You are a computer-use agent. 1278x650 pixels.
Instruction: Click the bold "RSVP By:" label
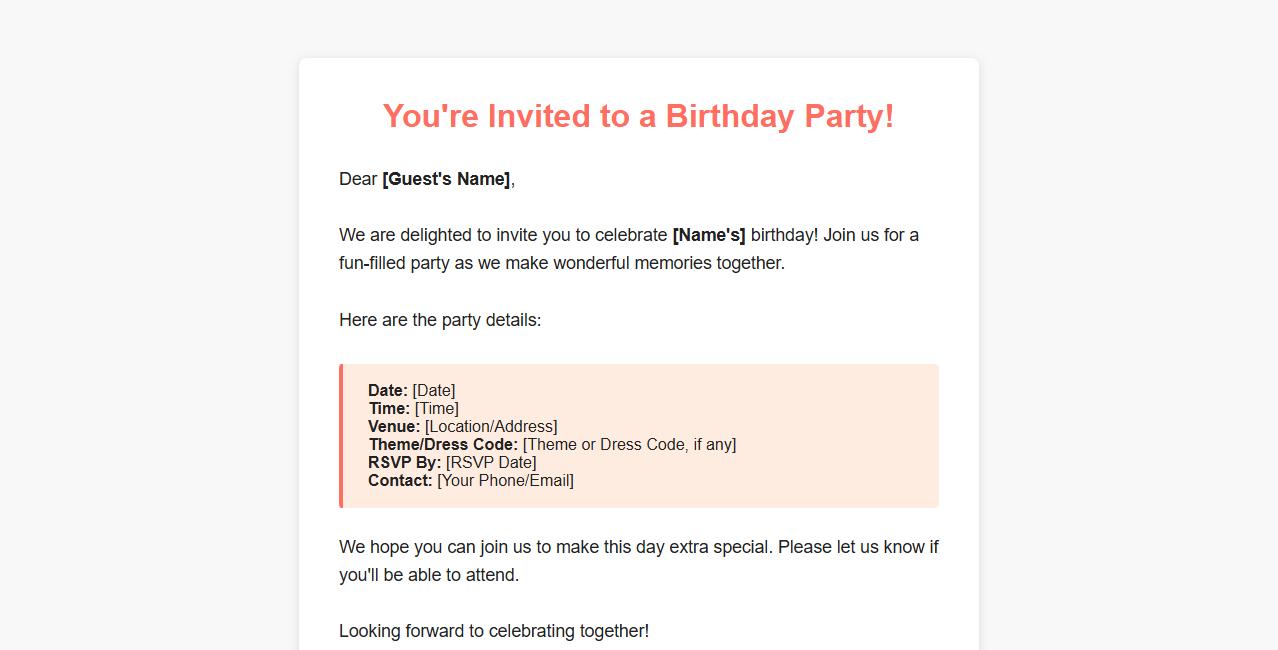[x=404, y=463]
